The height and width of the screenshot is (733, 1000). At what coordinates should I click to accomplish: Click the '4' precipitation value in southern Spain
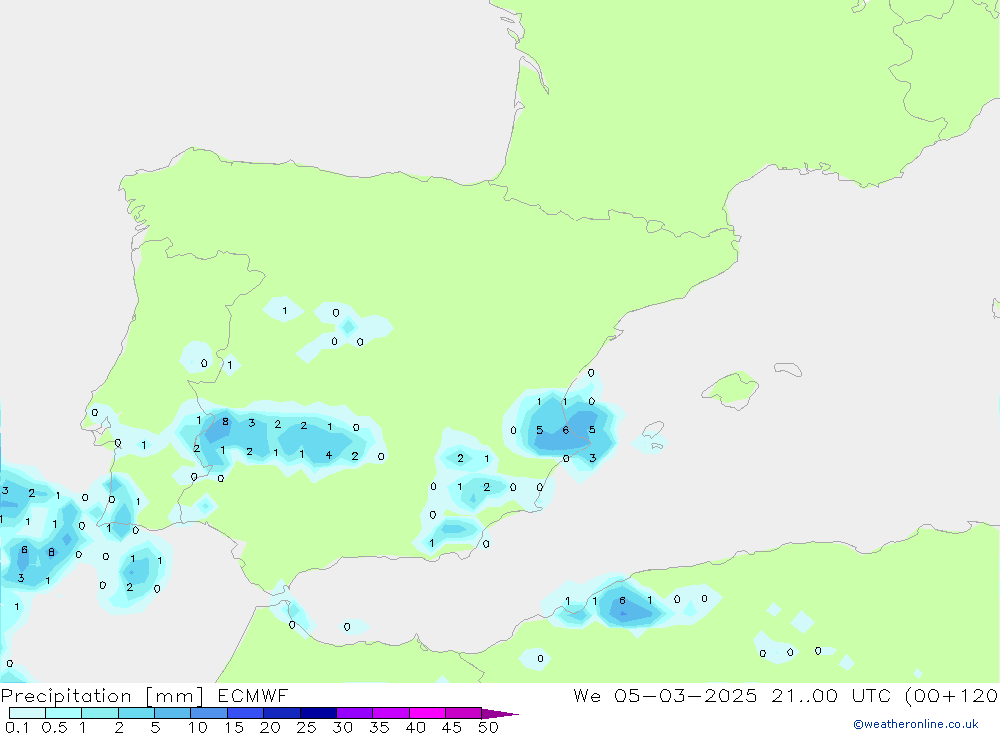pyautogui.click(x=328, y=455)
